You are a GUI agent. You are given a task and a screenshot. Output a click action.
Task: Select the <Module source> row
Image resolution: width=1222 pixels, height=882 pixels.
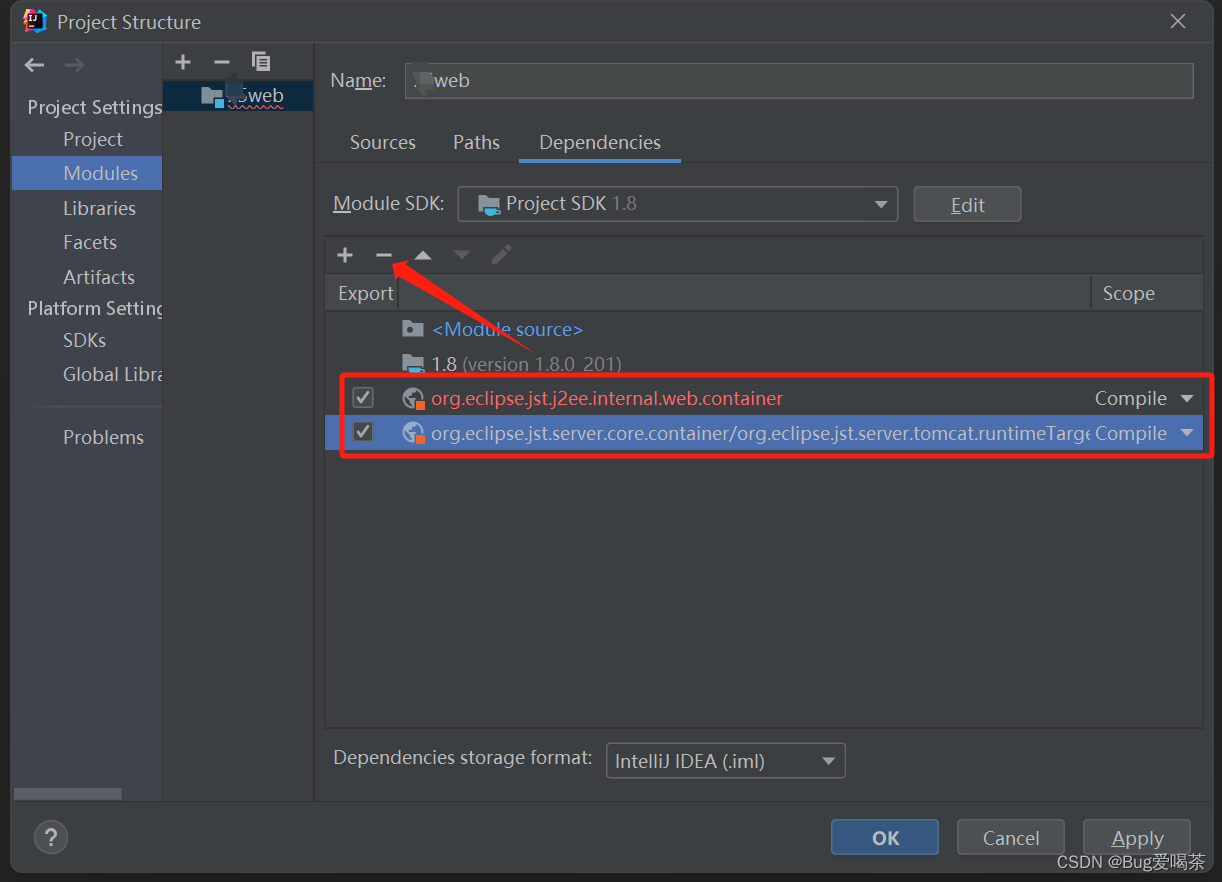pos(764,329)
